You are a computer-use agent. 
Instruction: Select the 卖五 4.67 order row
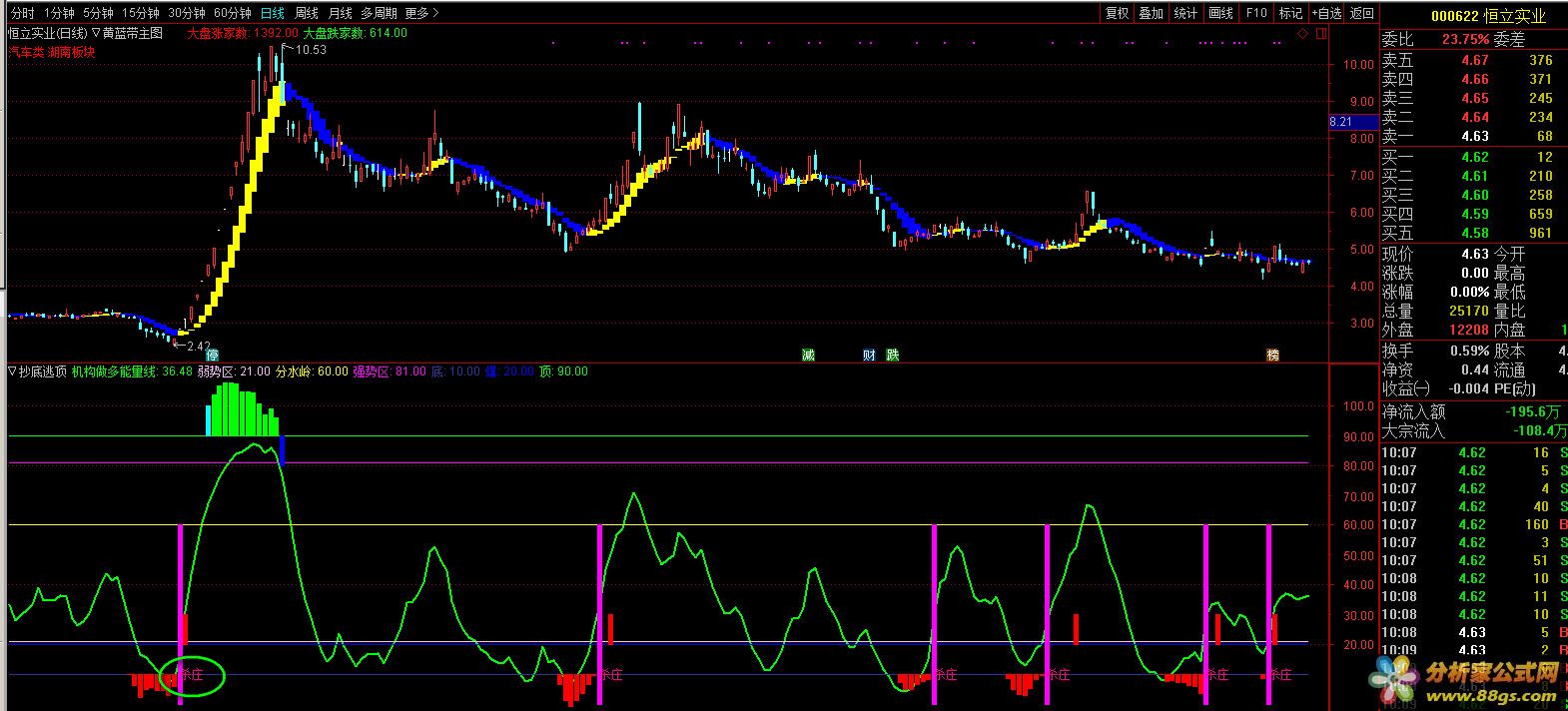pos(1474,60)
